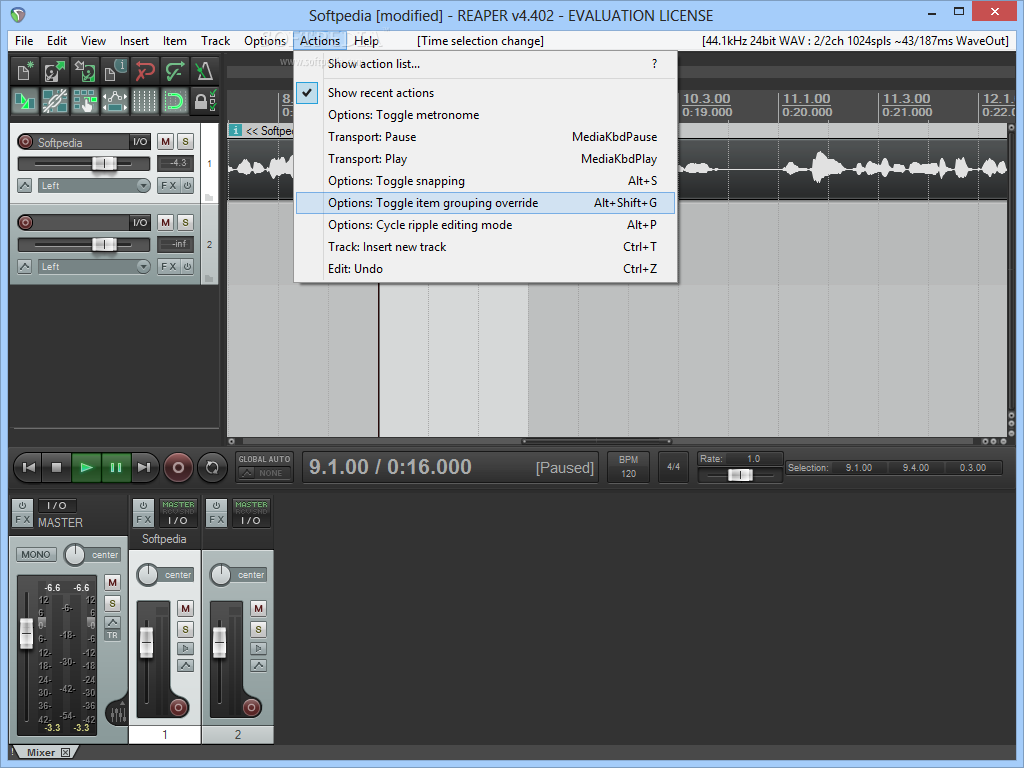Screen dimensions: 1024x768
Task: Click the stop transport button
Action: click(x=57, y=468)
